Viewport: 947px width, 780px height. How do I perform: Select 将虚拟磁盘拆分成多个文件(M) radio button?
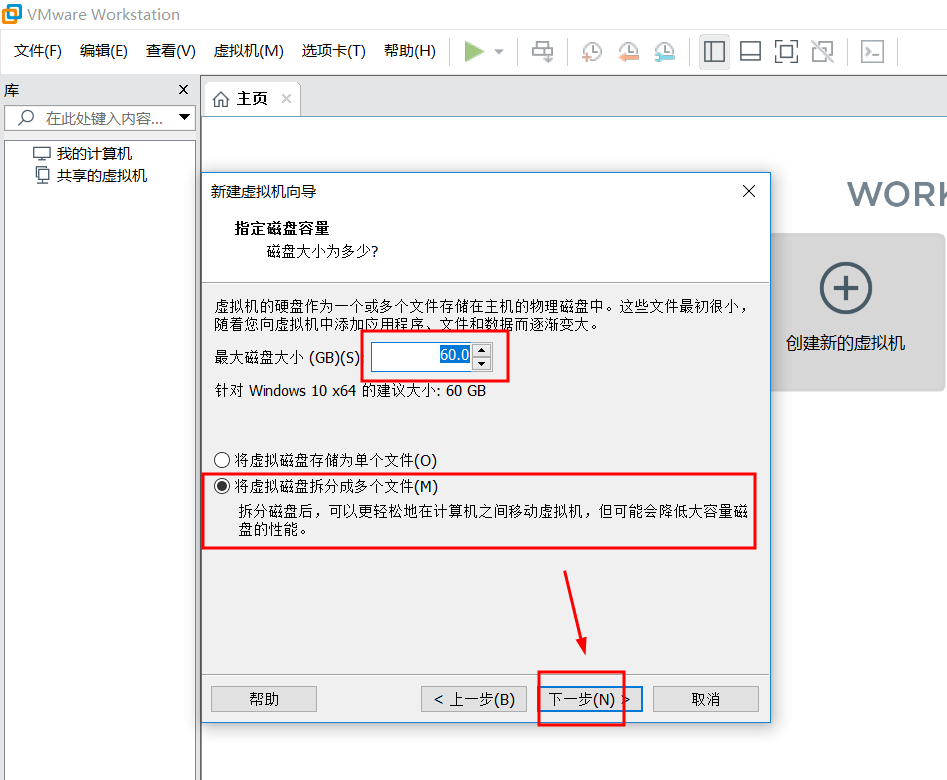[x=222, y=486]
